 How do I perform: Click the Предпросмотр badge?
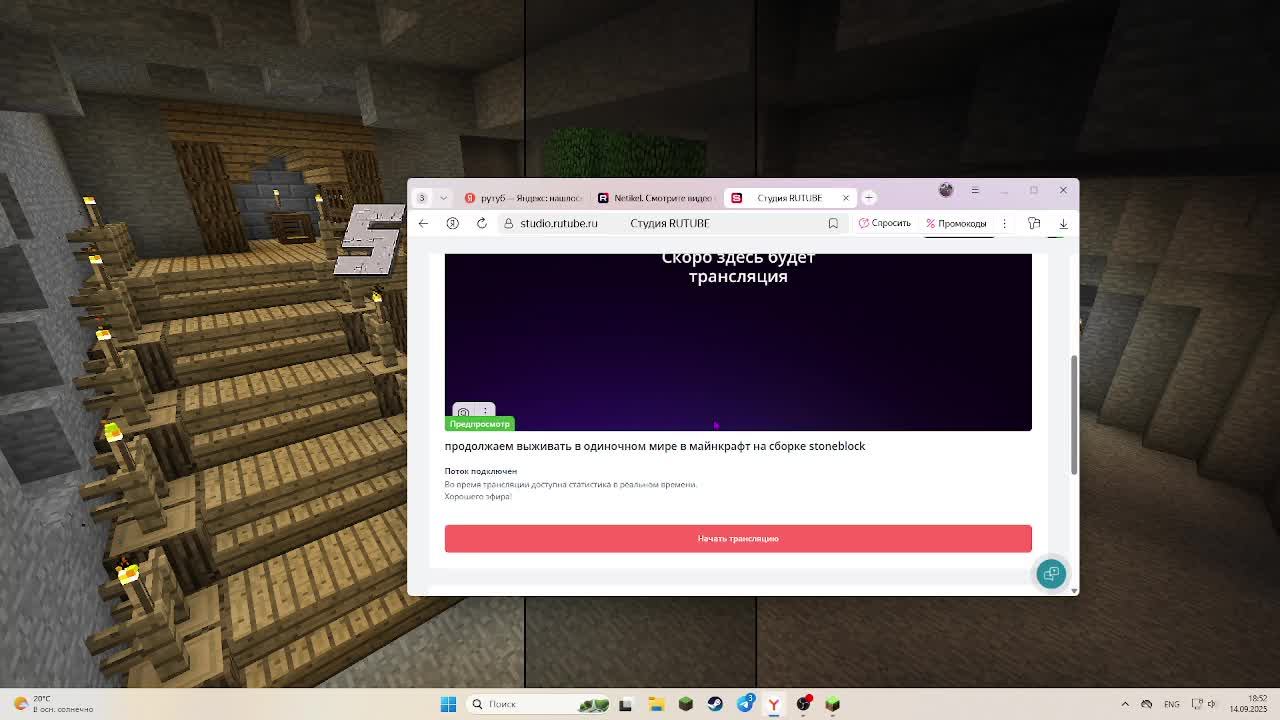pyautogui.click(x=479, y=424)
